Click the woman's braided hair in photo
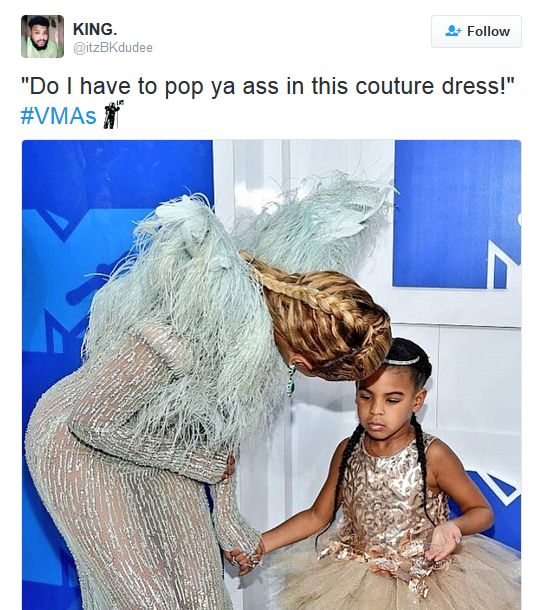The height and width of the screenshot is (610, 544). (x=325, y=315)
